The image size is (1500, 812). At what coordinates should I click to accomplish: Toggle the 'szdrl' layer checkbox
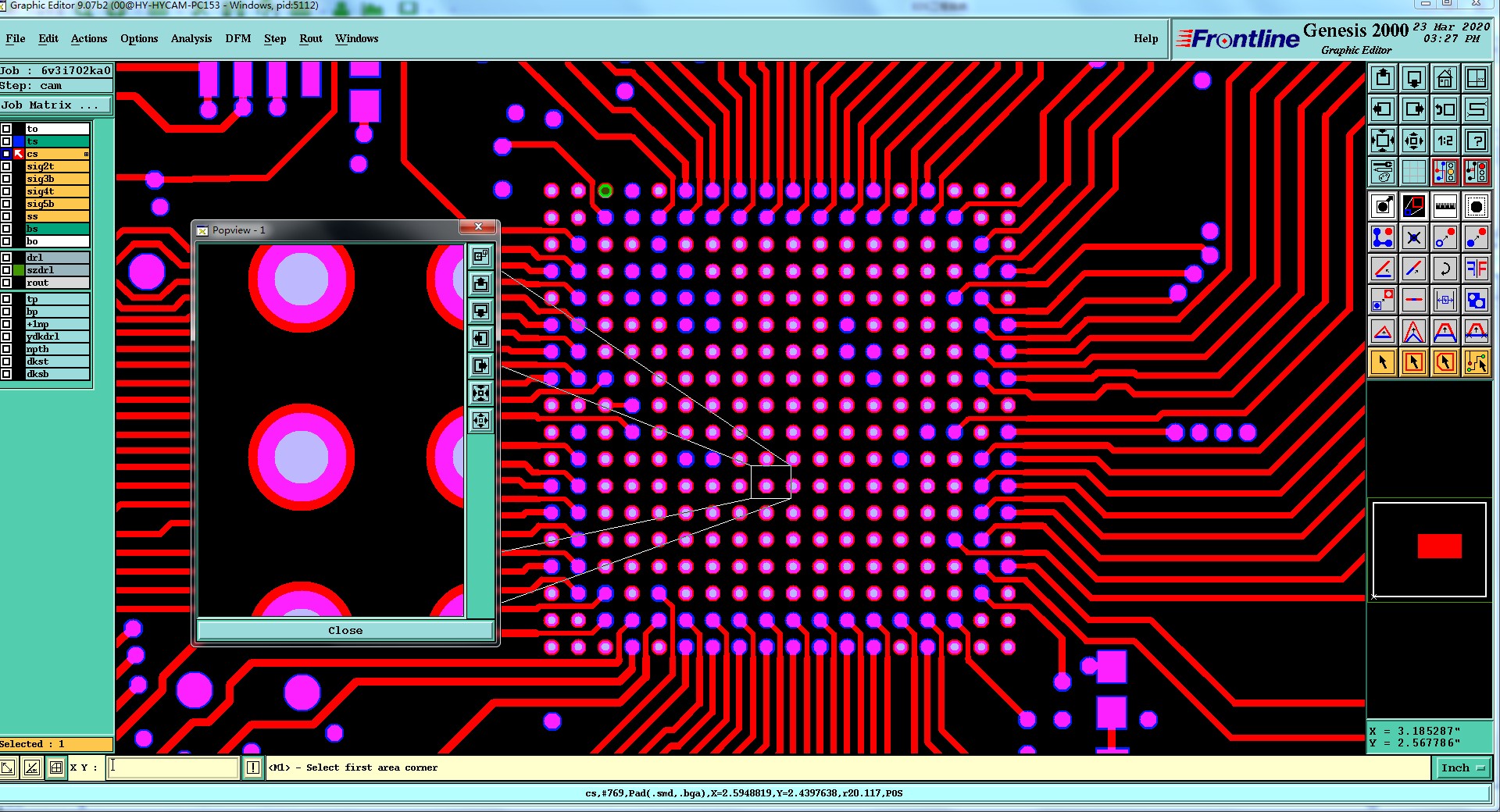pos(6,270)
